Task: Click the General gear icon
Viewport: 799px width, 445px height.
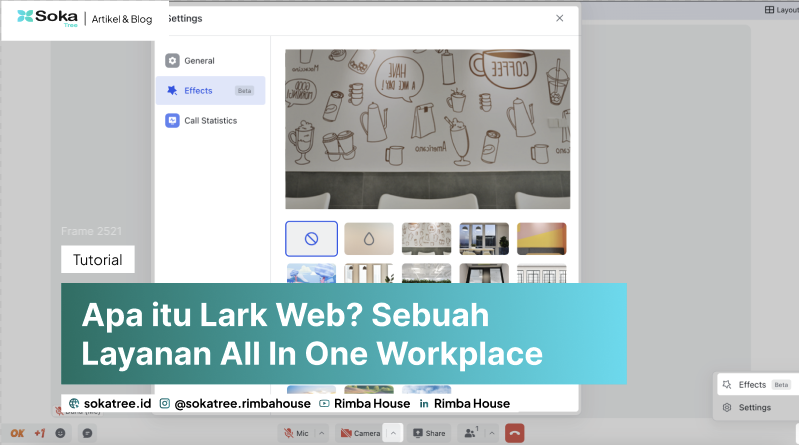Action: [172, 61]
